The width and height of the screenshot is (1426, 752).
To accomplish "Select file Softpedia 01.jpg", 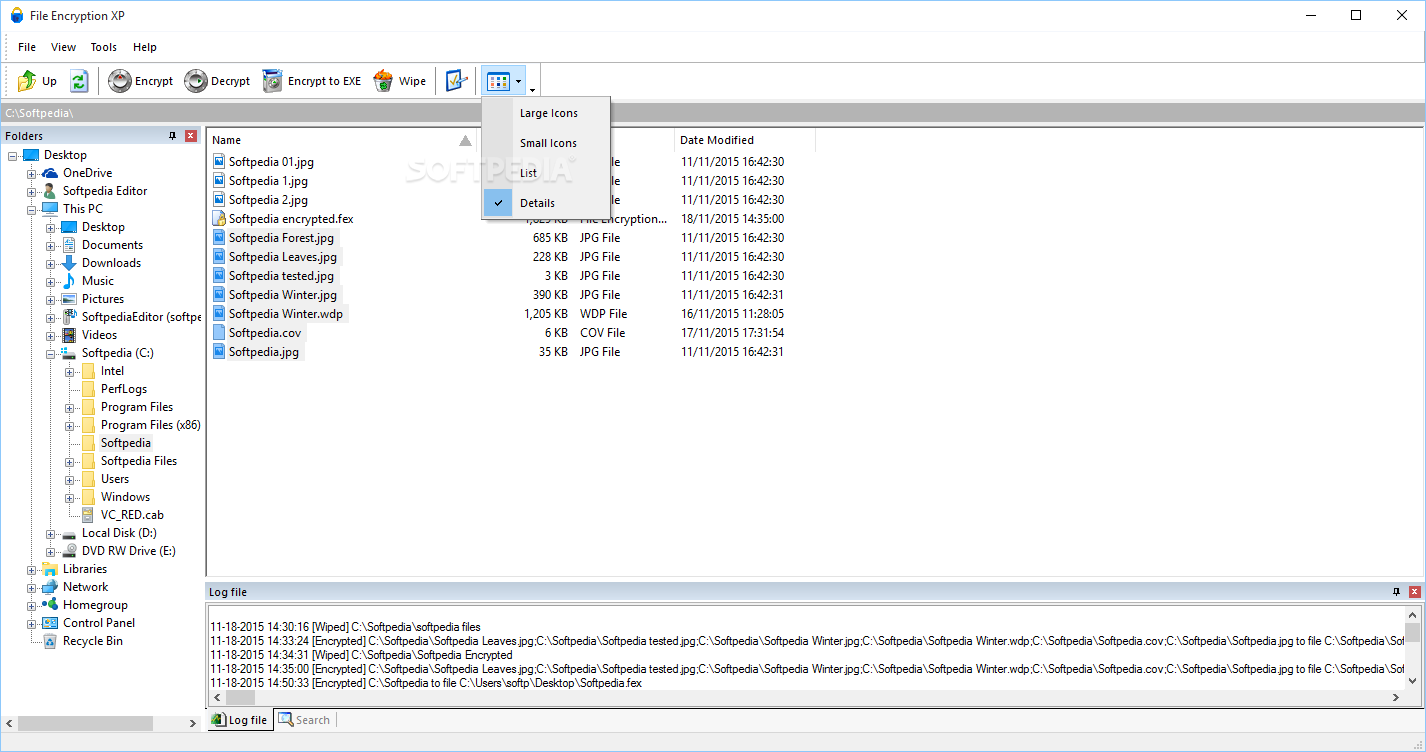I will click(x=271, y=162).
